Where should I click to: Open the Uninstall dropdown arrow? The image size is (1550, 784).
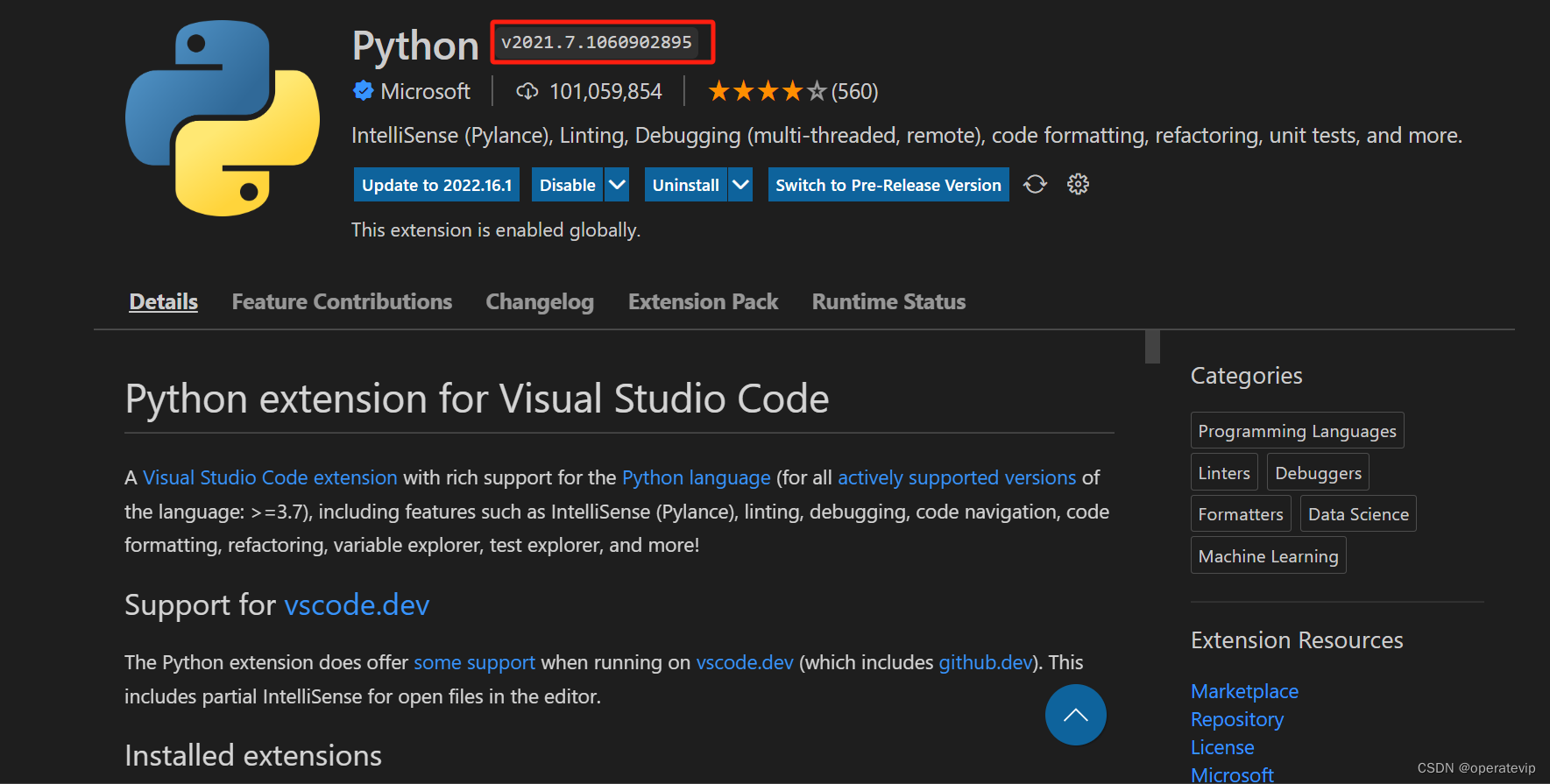(740, 185)
